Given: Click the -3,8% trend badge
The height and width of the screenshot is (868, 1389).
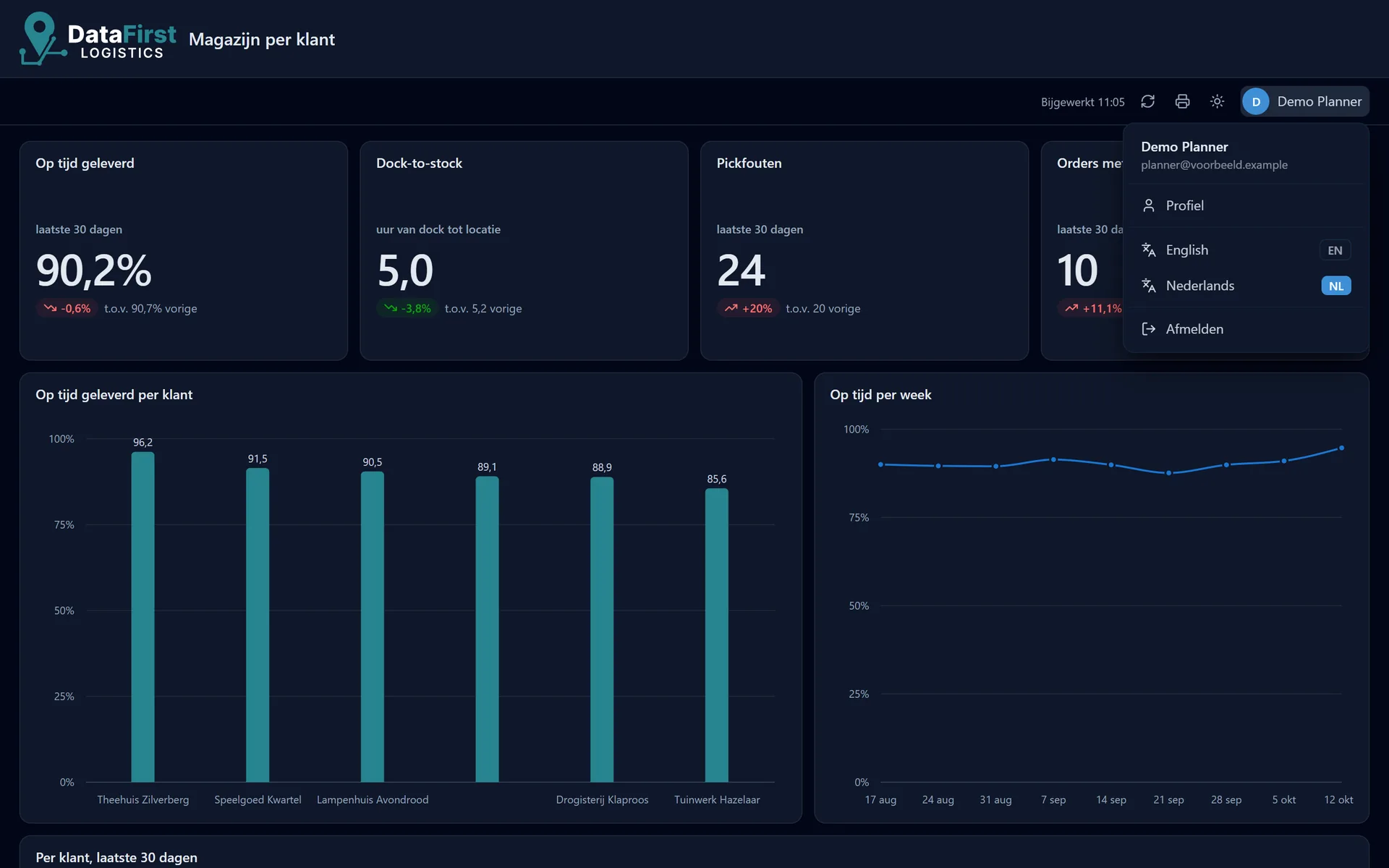Looking at the screenshot, I should [x=407, y=308].
